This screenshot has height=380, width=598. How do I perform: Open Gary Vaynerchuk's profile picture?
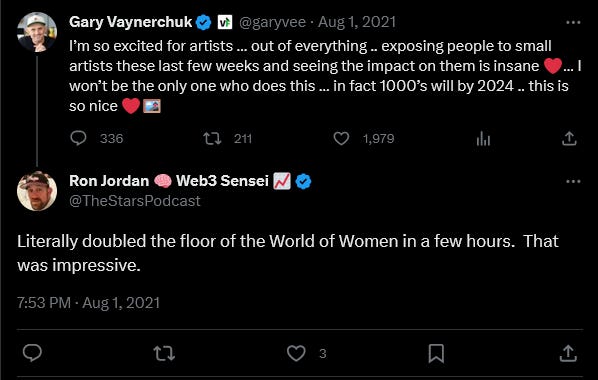coord(37,32)
